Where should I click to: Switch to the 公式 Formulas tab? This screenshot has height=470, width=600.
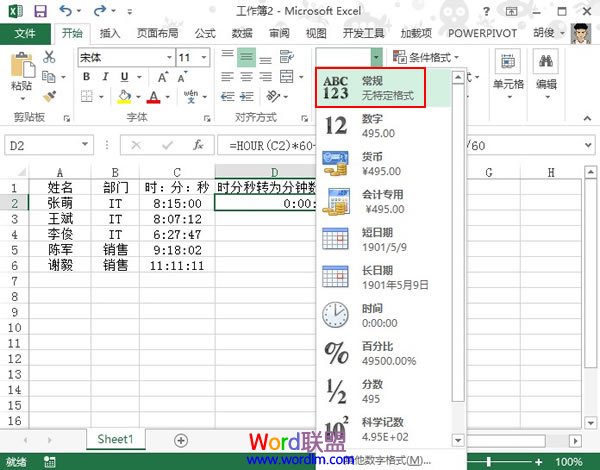click(x=205, y=34)
